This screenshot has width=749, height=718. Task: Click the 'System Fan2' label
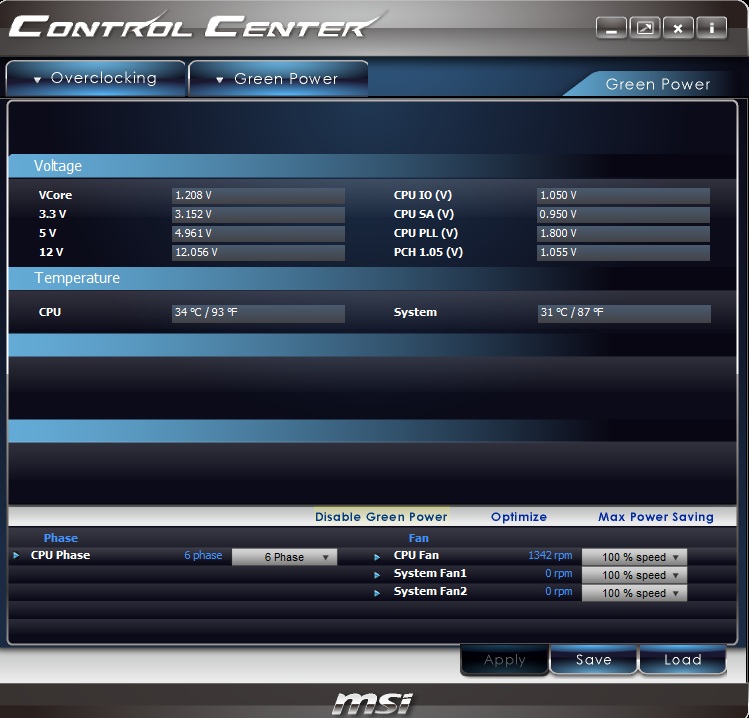coord(430,591)
